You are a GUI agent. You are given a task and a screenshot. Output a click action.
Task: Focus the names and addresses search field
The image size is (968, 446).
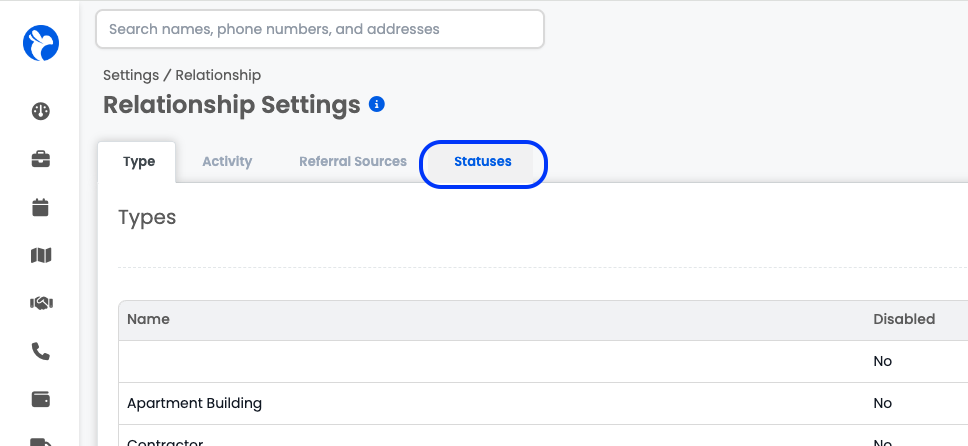(320, 29)
